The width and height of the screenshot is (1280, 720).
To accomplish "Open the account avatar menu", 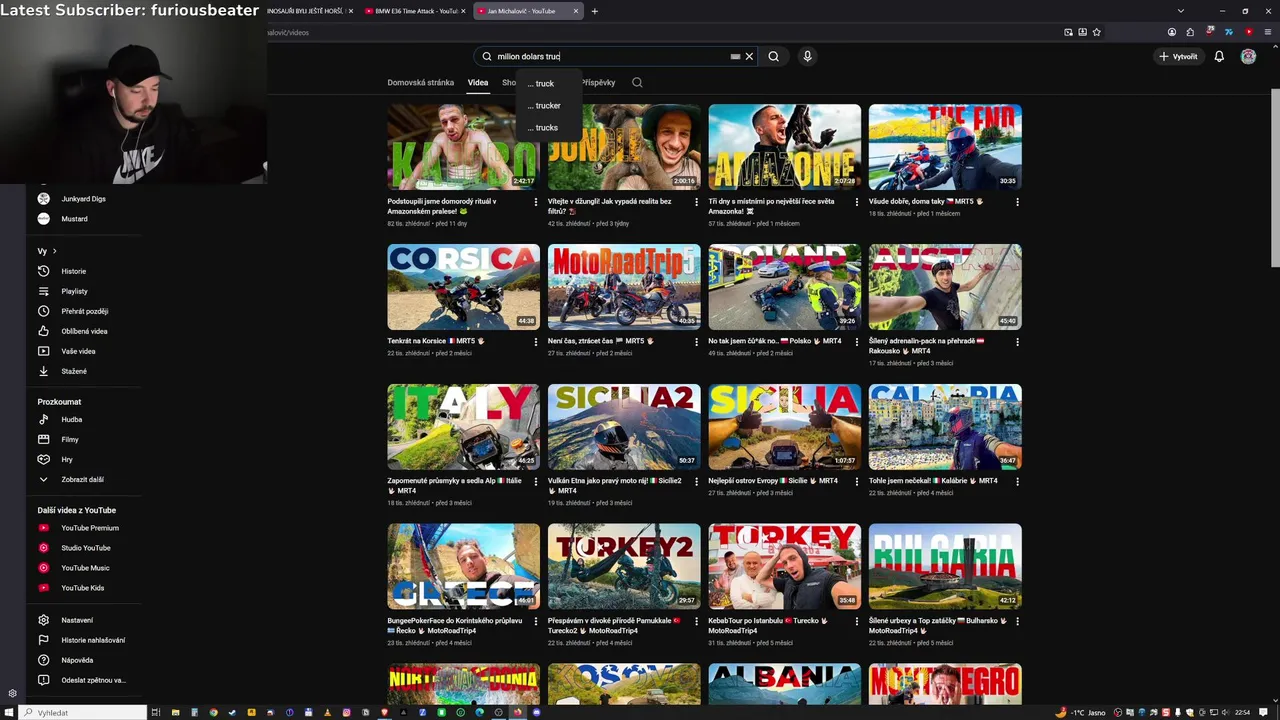I will [x=1248, y=57].
